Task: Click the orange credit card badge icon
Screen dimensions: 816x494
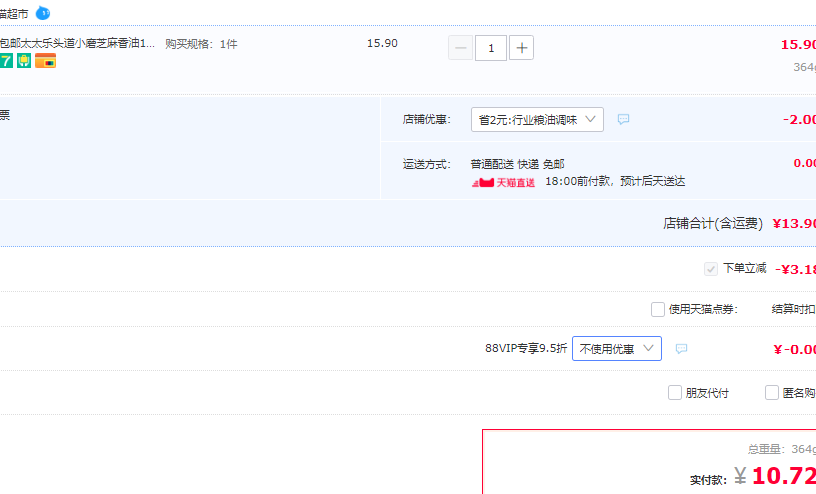Action: [x=45, y=61]
